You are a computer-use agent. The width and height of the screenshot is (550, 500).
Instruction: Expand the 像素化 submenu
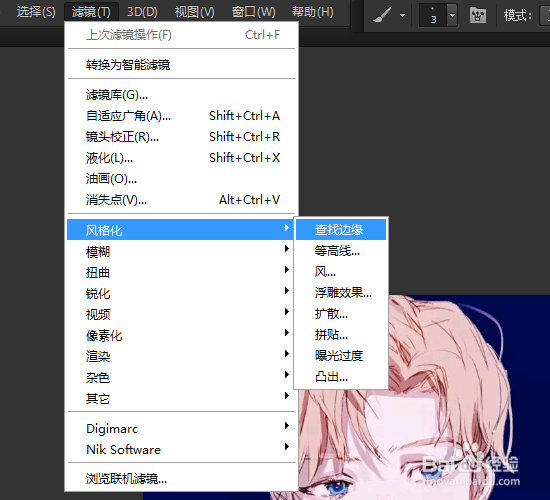coord(181,335)
